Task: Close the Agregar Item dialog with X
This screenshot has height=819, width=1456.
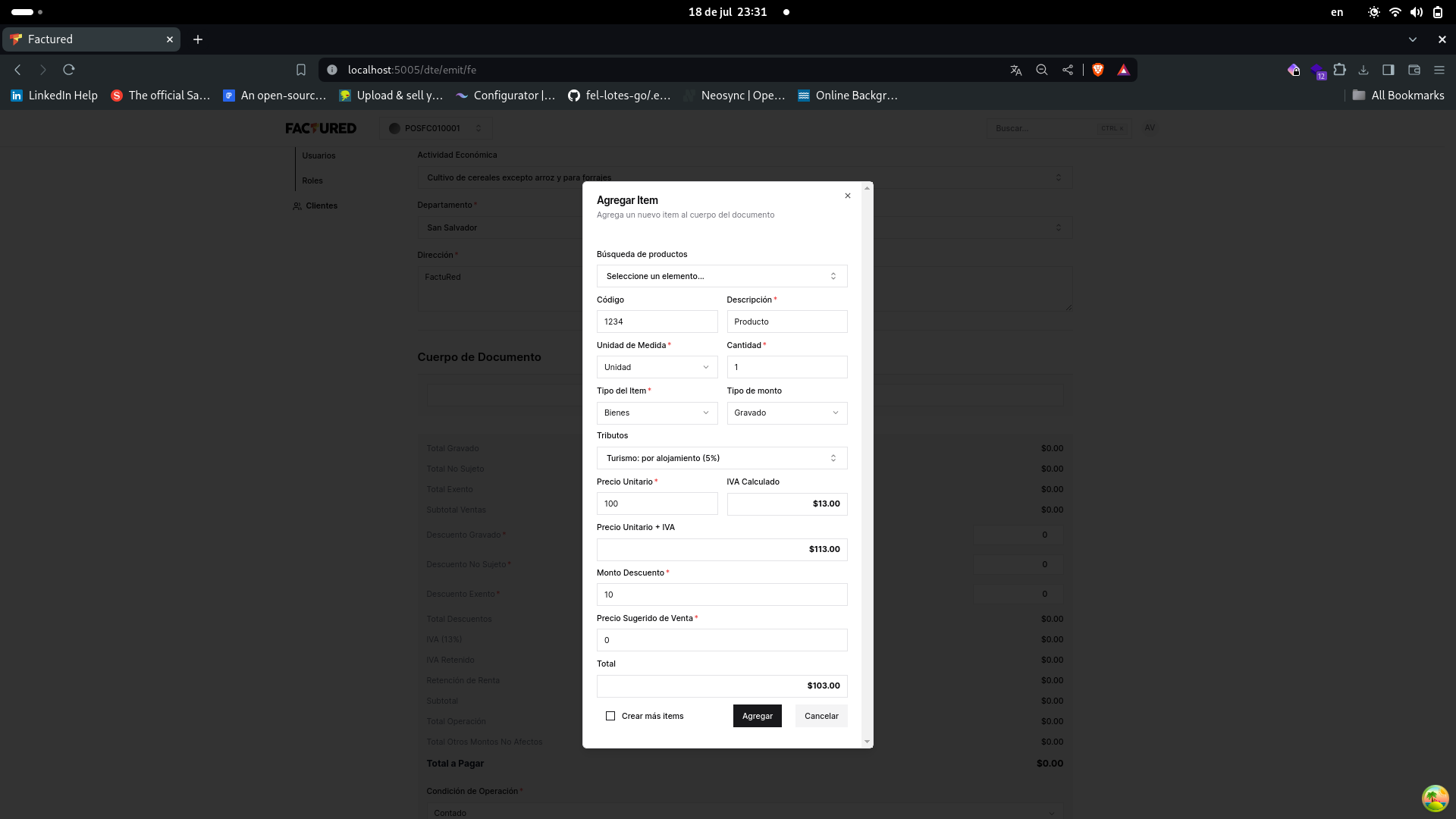Action: 848,196
